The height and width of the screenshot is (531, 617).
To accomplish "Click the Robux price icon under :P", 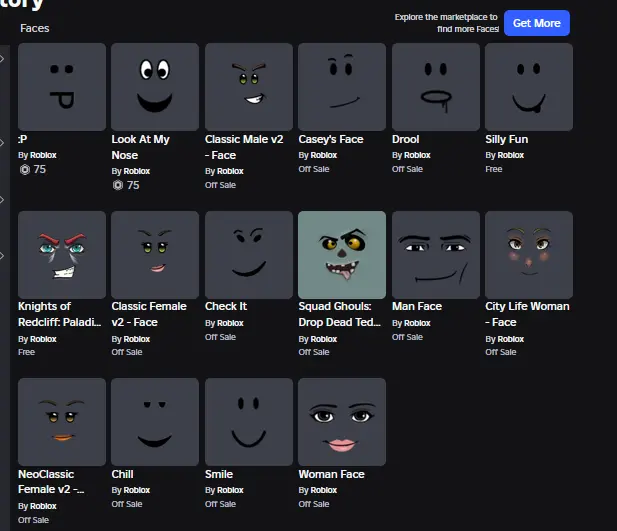I will tap(24, 170).
